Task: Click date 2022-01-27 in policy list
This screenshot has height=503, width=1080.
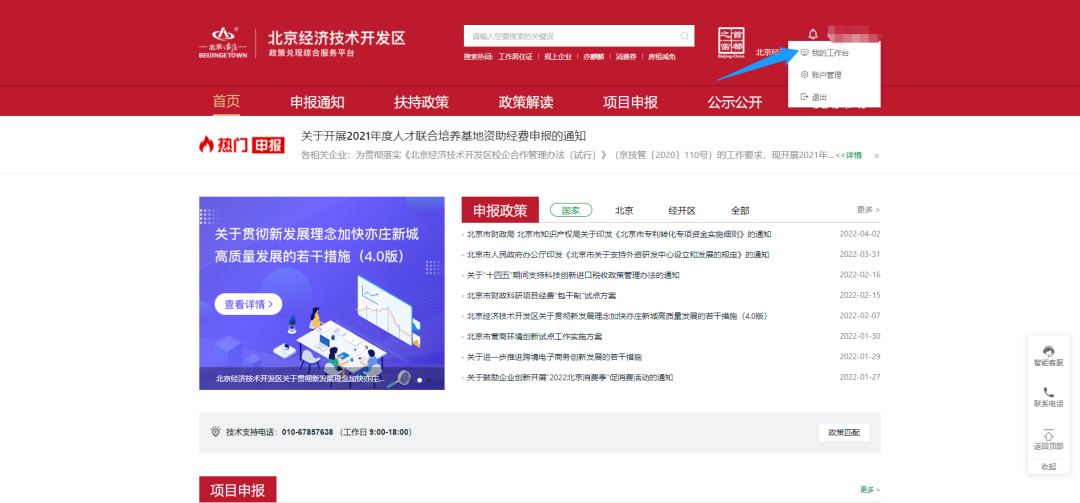Action: point(860,378)
